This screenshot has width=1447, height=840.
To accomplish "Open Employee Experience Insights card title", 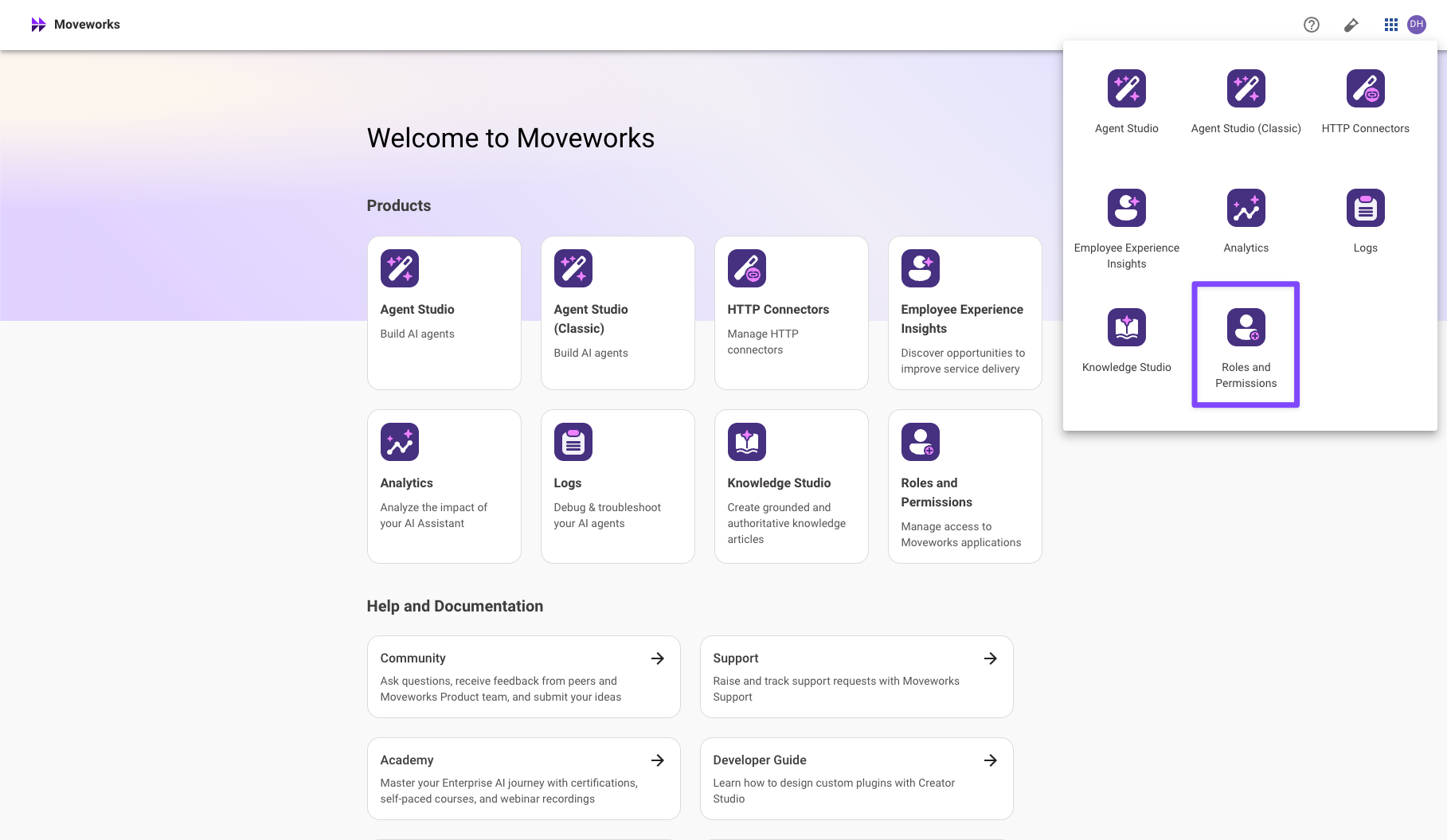I will [x=962, y=319].
